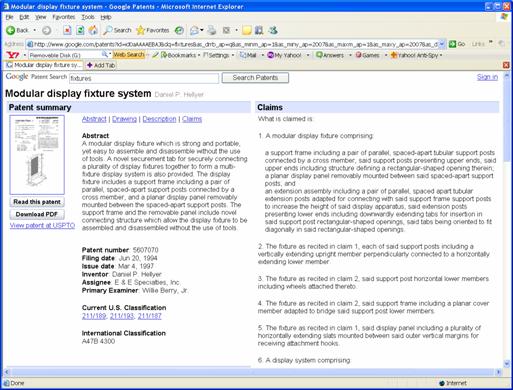513x390 pixels.
Task: Click the Search Patents button
Action: click(x=255, y=78)
